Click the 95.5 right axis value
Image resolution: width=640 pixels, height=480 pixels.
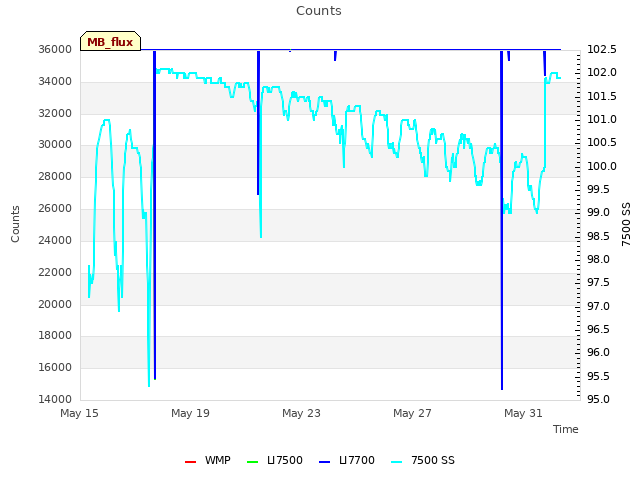[598, 376]
